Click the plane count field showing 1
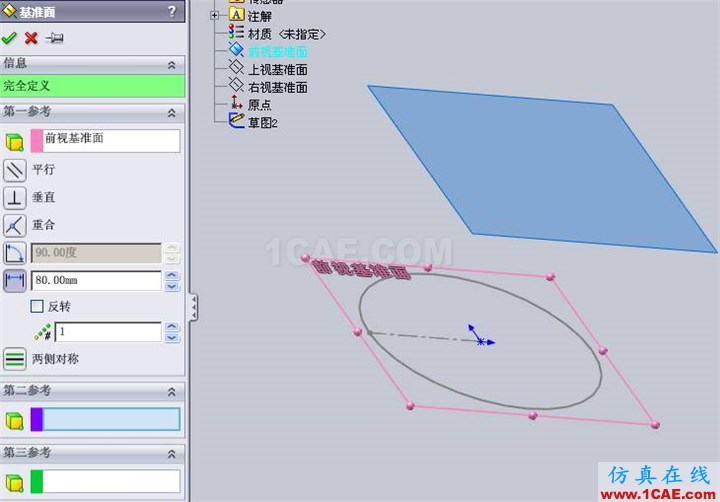 tap(108, 332)
